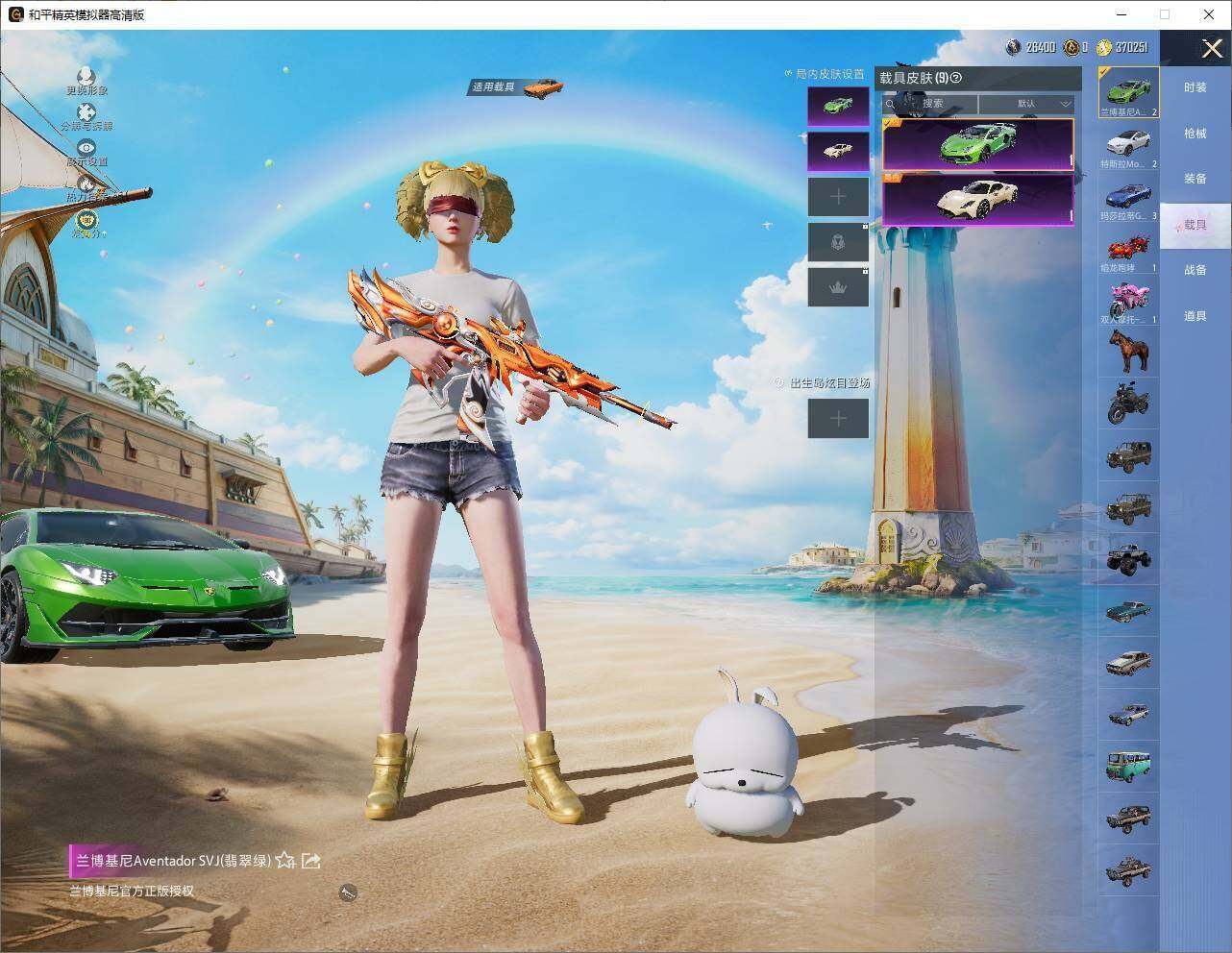
Task: Select the teal minibus vehicle
Action: pyautogui.click(x=1128, y=766)
